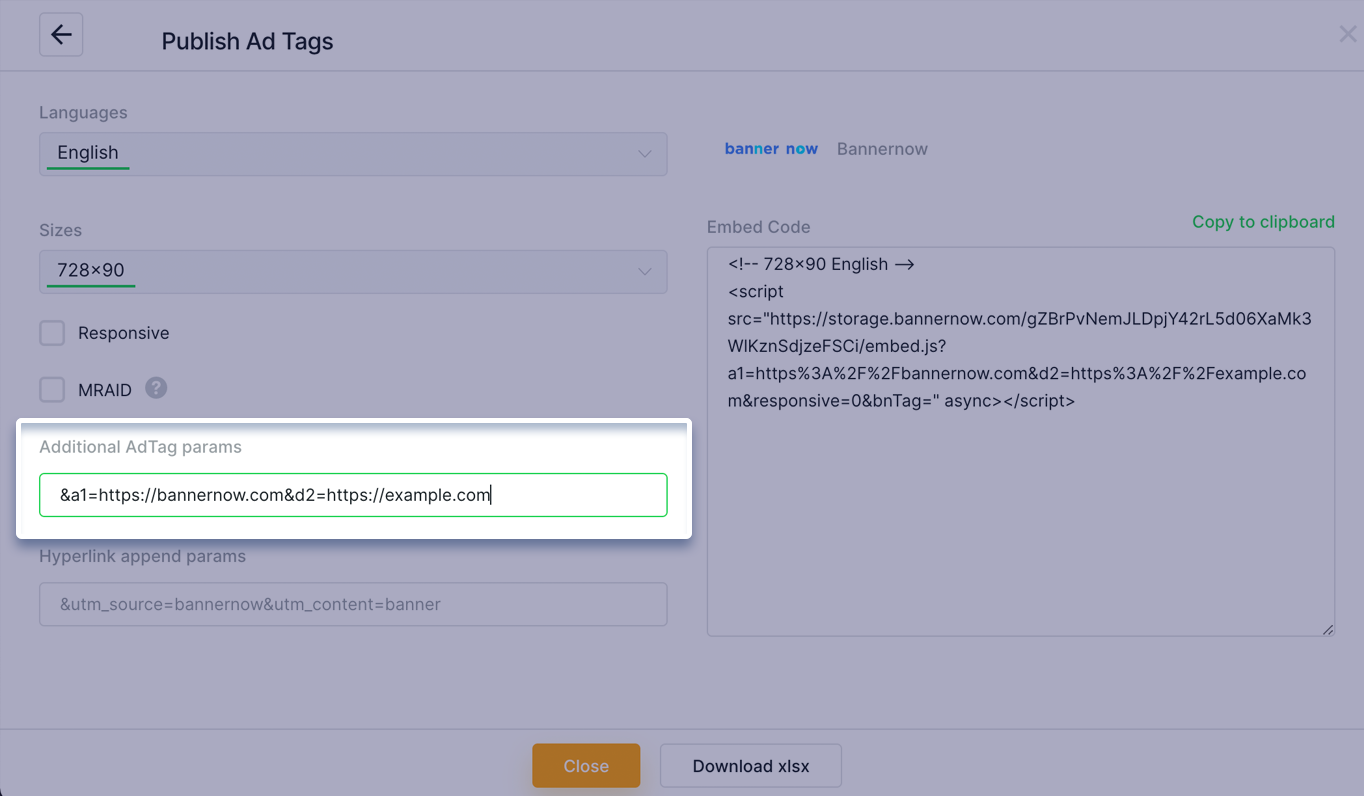Grab the embed code textarea resize handle

[x=1328, y=630]
